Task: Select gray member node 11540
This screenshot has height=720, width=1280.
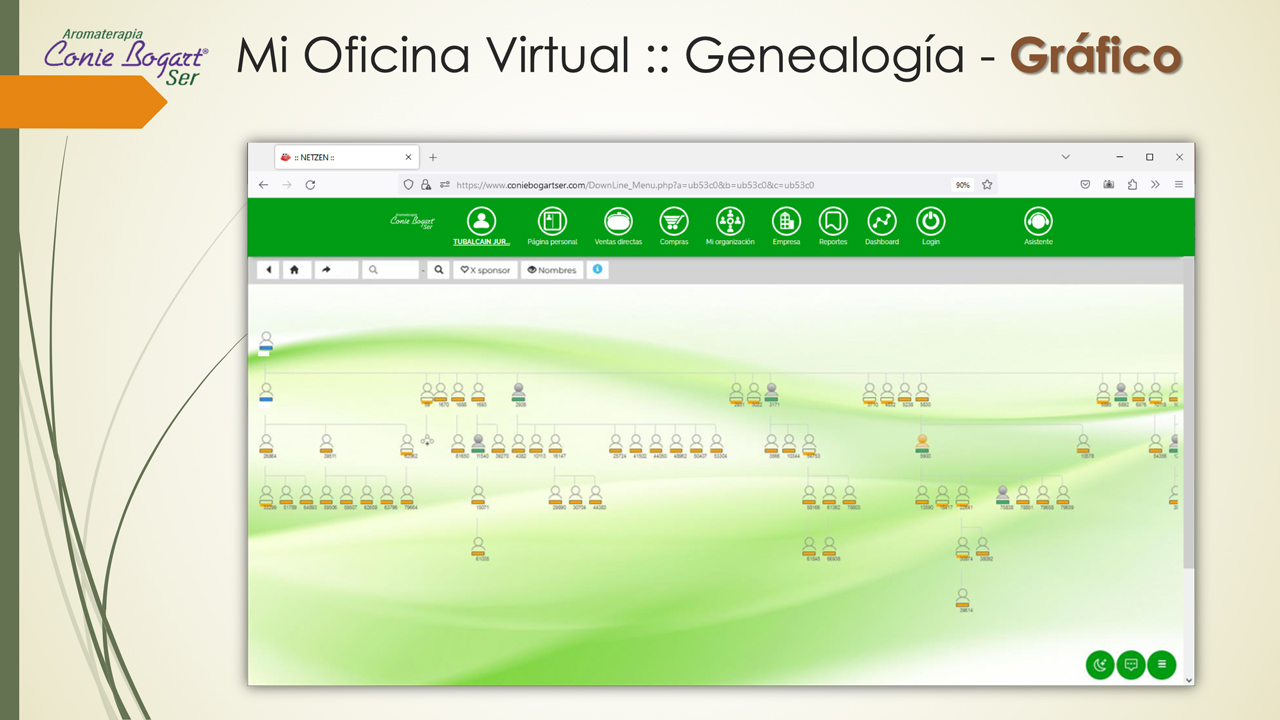Action: (x=479, y=445)
